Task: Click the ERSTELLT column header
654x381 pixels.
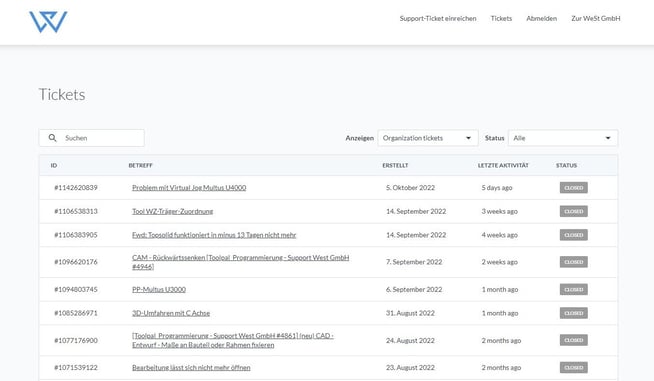Action: 395,166
